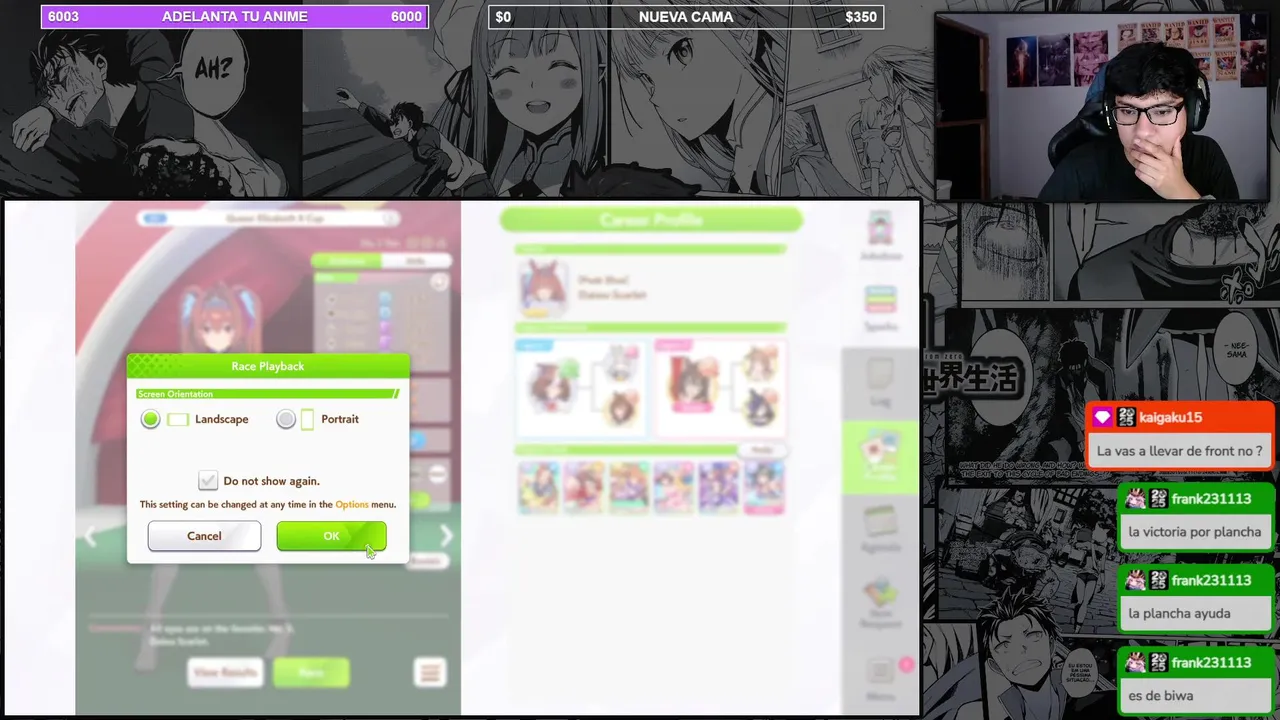Click the kaigaku15 username in chat
The image size is (1280, 720).
click(x=1170, y=417)
